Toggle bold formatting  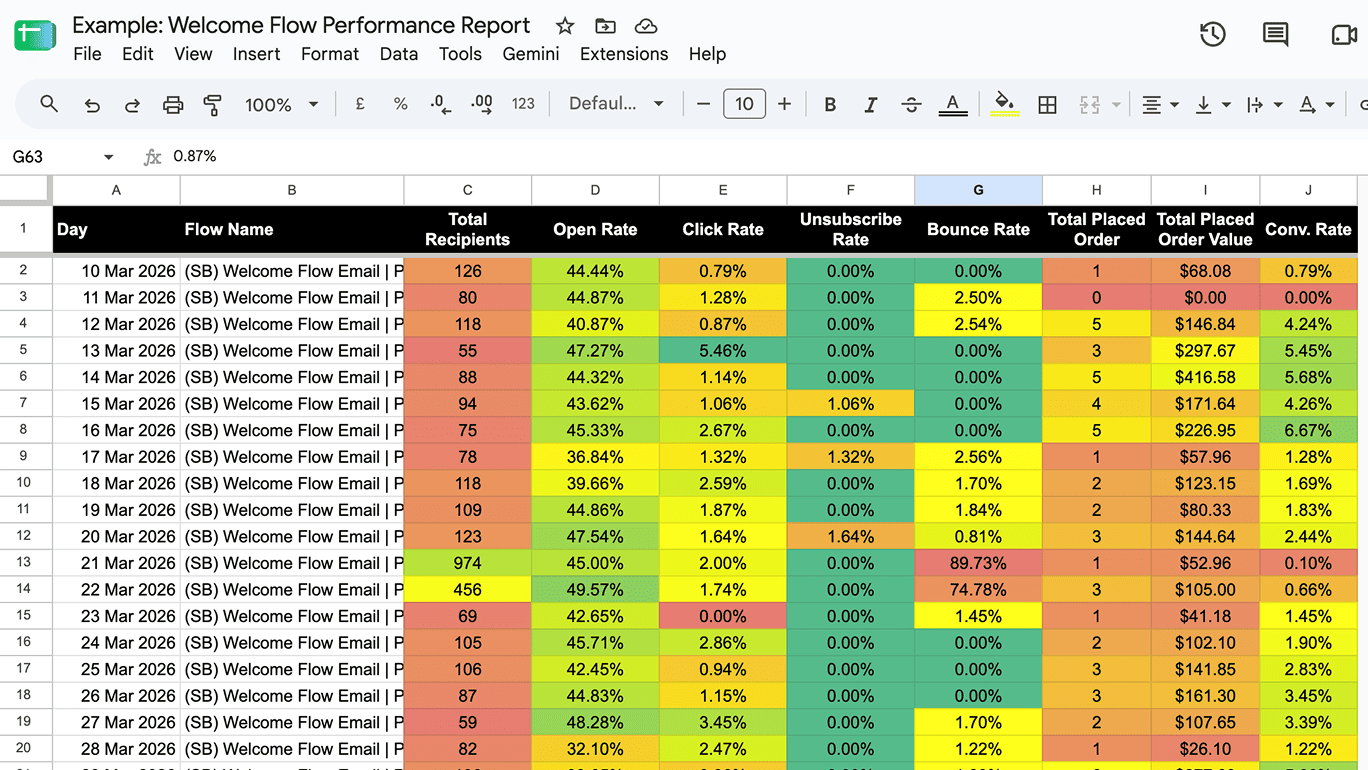(830, 104)
